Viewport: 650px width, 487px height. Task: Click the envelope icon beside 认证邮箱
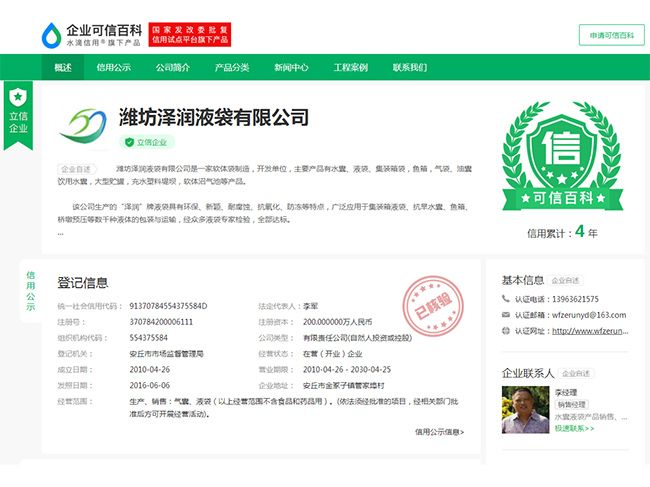point(505,315)
